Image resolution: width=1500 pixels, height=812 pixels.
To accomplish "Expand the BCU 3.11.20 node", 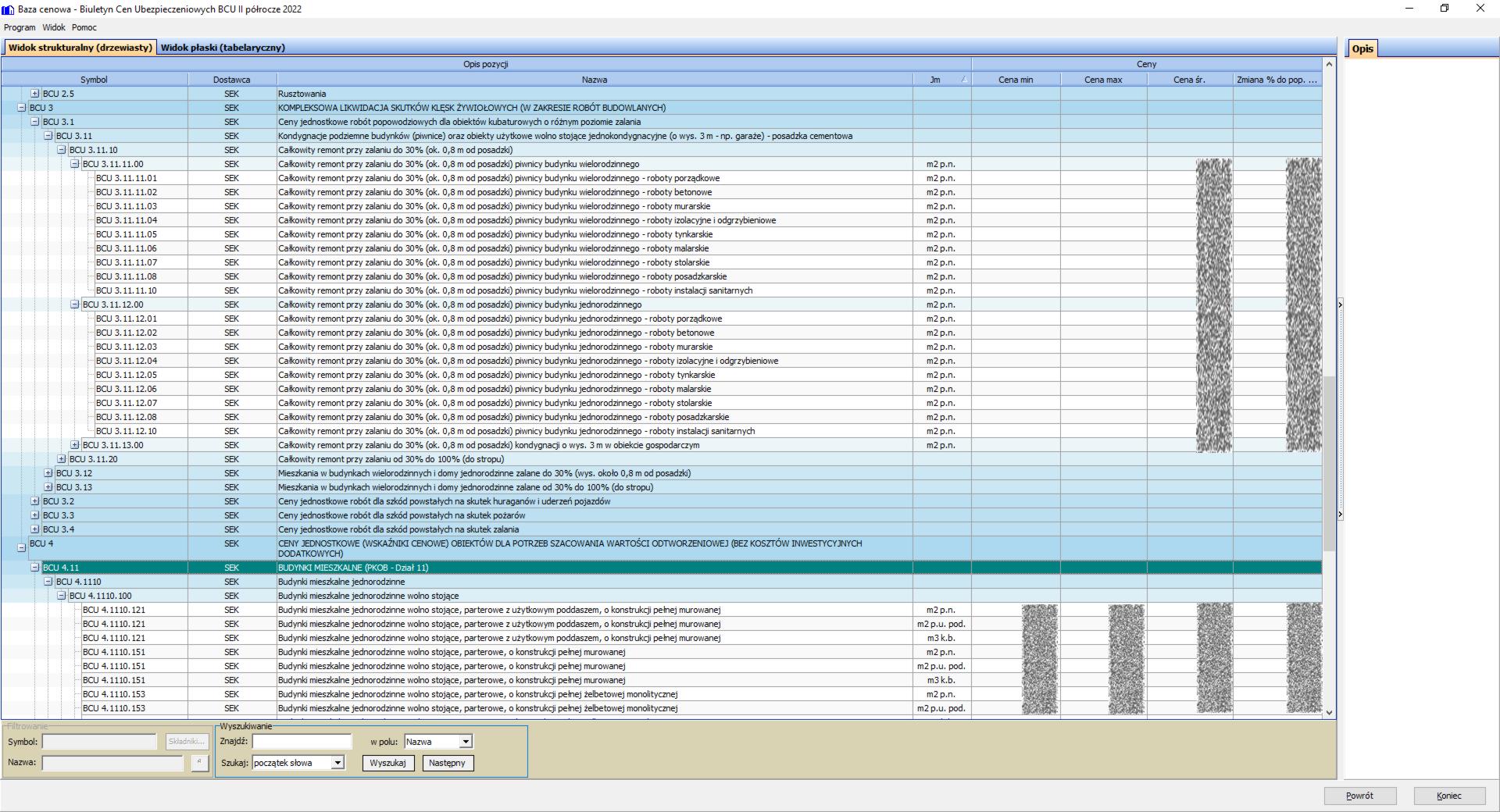I will (62, 459).
